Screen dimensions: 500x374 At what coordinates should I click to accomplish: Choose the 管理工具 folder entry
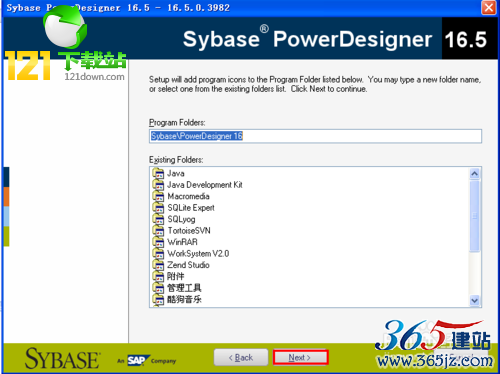(184, 288)
